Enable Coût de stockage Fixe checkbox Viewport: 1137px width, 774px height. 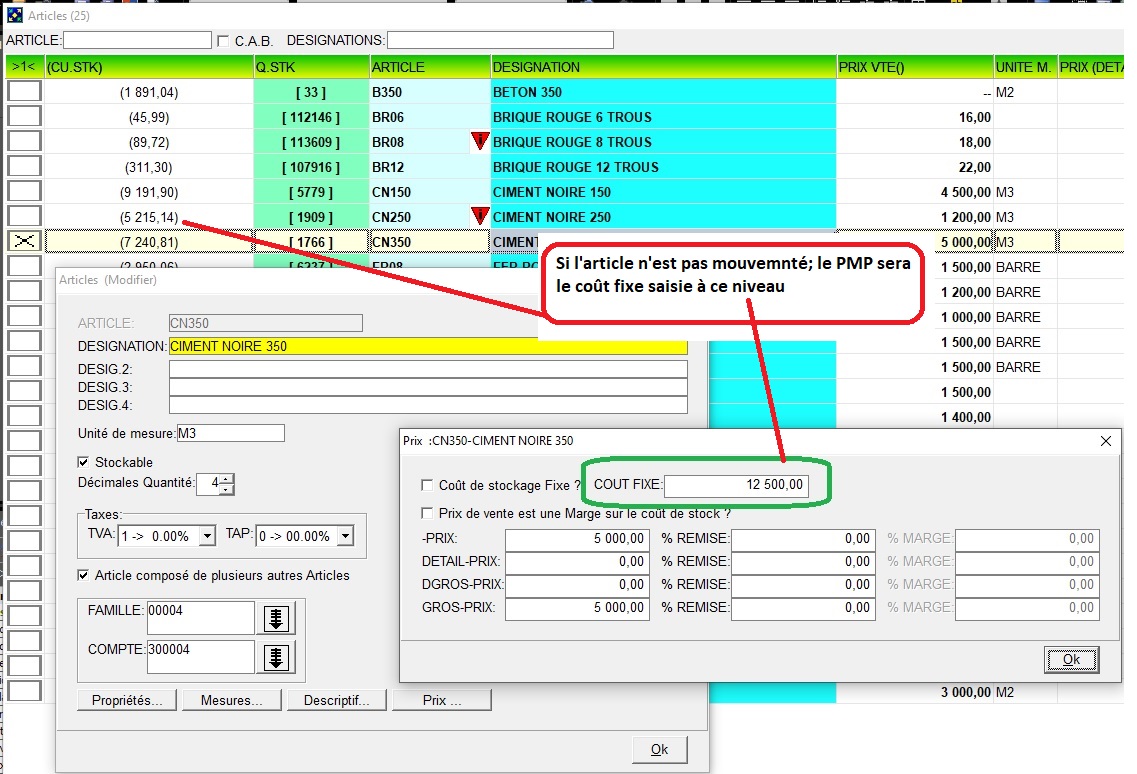pos(428,486)
